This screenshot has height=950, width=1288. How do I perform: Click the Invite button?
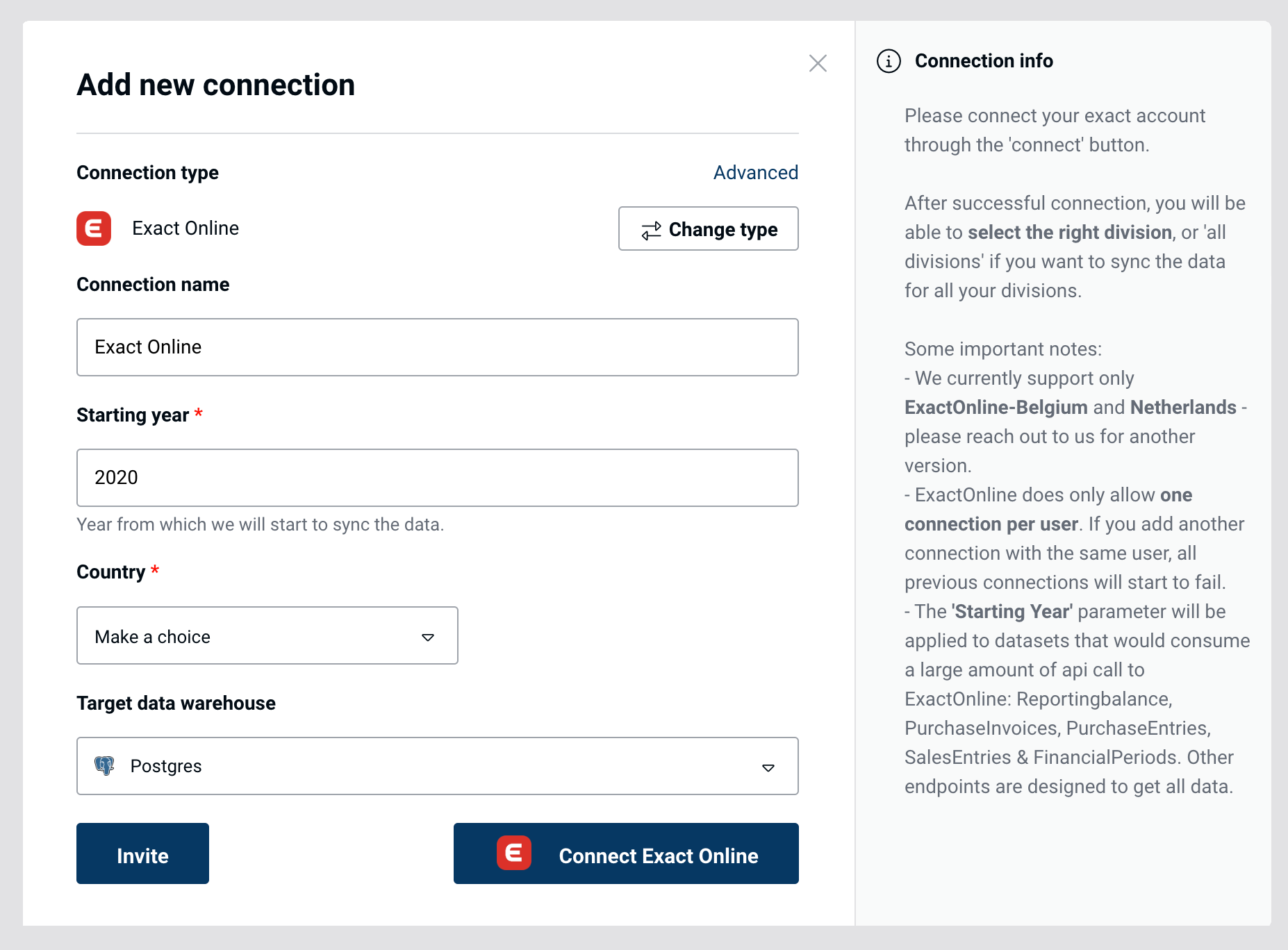[x=142, y=853]
